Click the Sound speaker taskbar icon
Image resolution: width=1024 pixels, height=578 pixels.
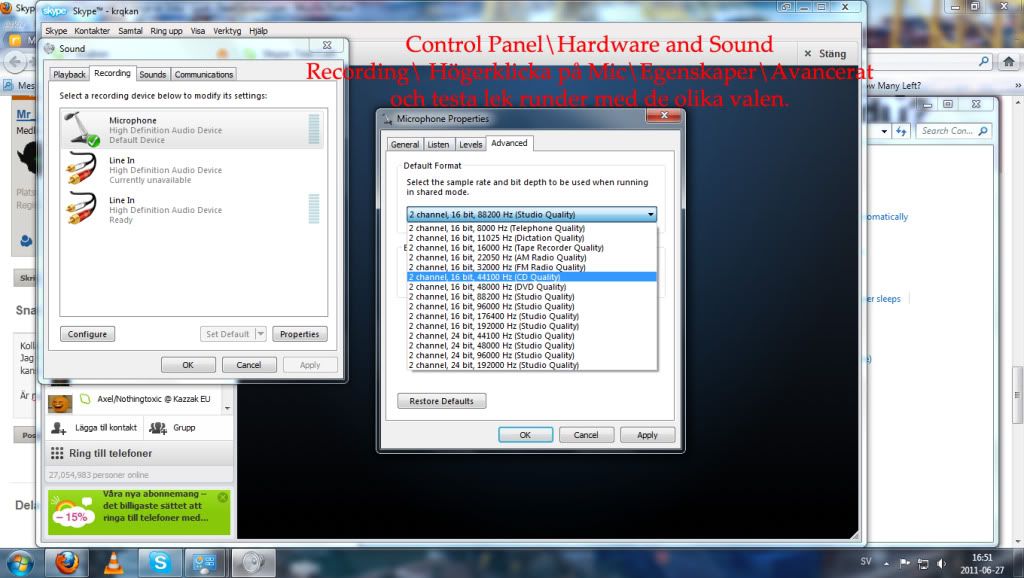tap(253, 562)
